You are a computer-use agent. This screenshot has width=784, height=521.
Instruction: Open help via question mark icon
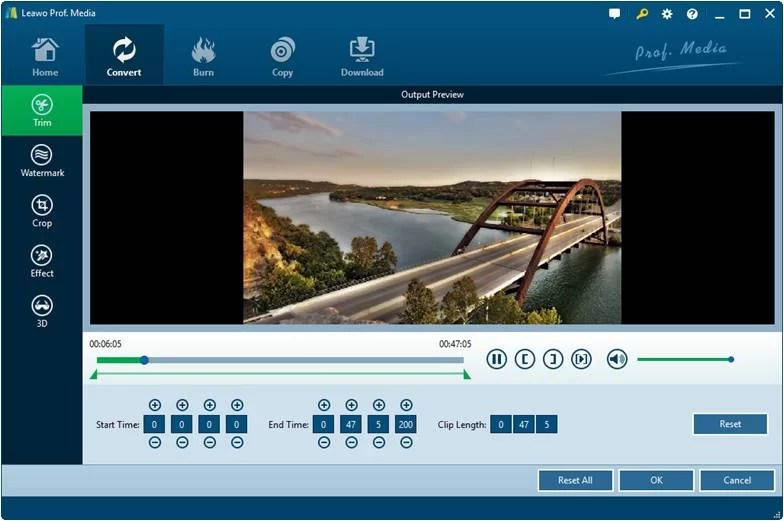692,14
